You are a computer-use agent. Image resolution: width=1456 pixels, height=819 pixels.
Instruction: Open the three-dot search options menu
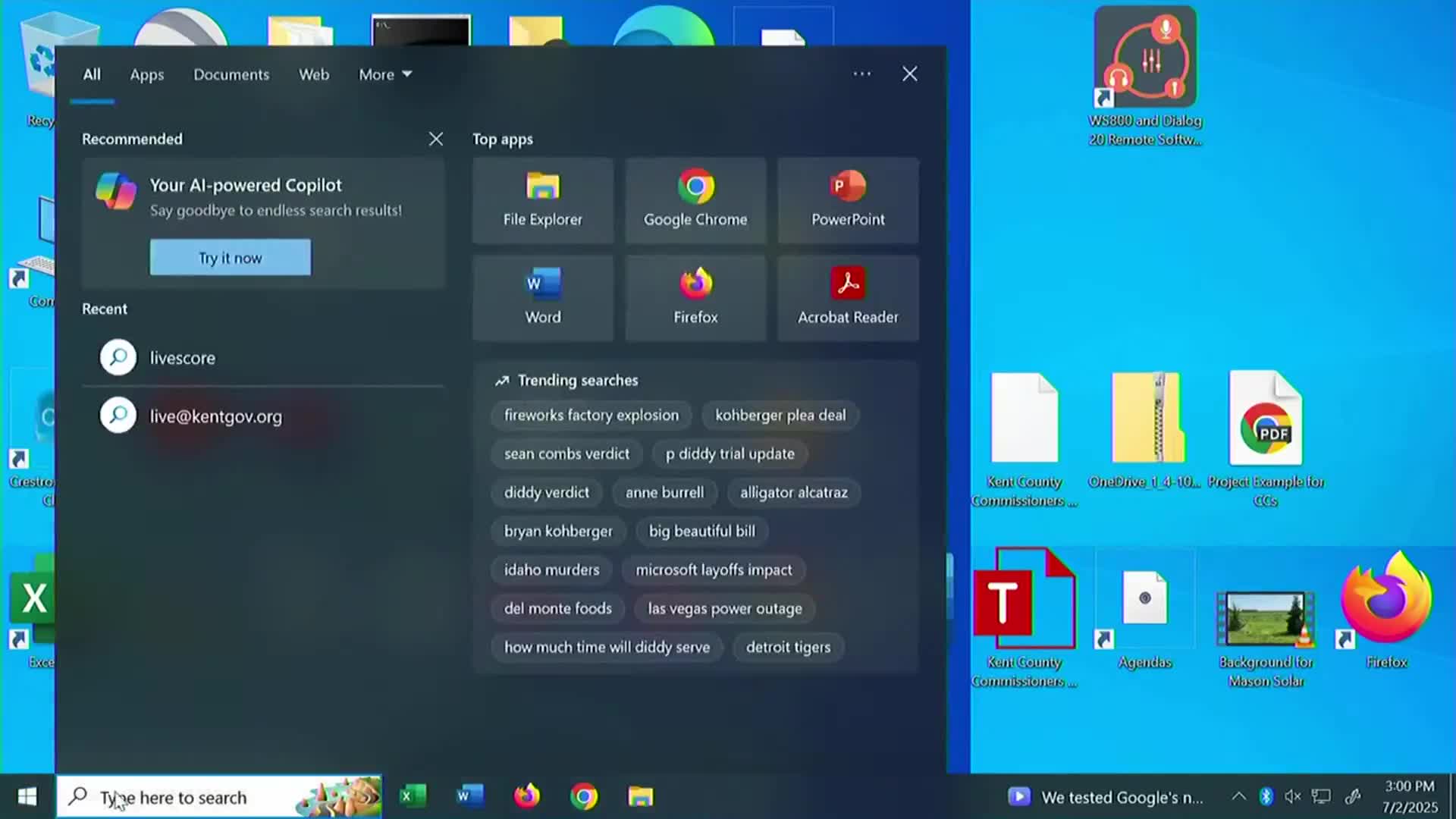[x=862, y=74]
